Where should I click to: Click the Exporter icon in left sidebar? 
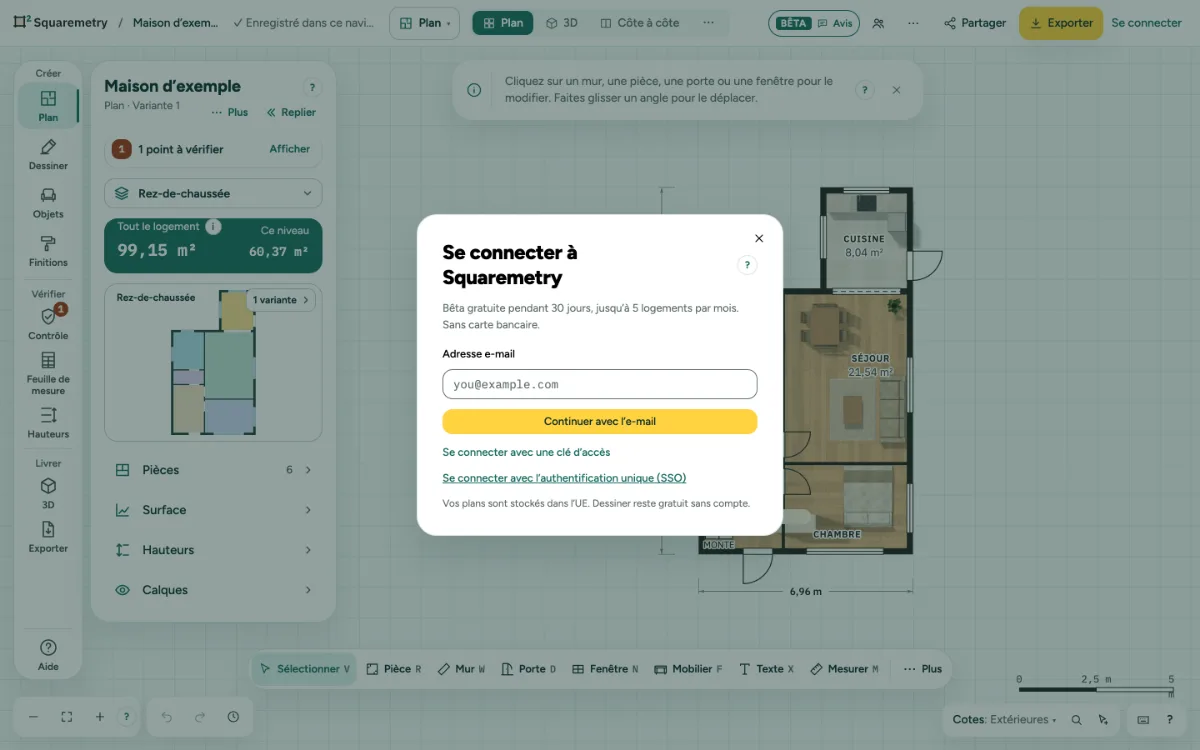48,536
